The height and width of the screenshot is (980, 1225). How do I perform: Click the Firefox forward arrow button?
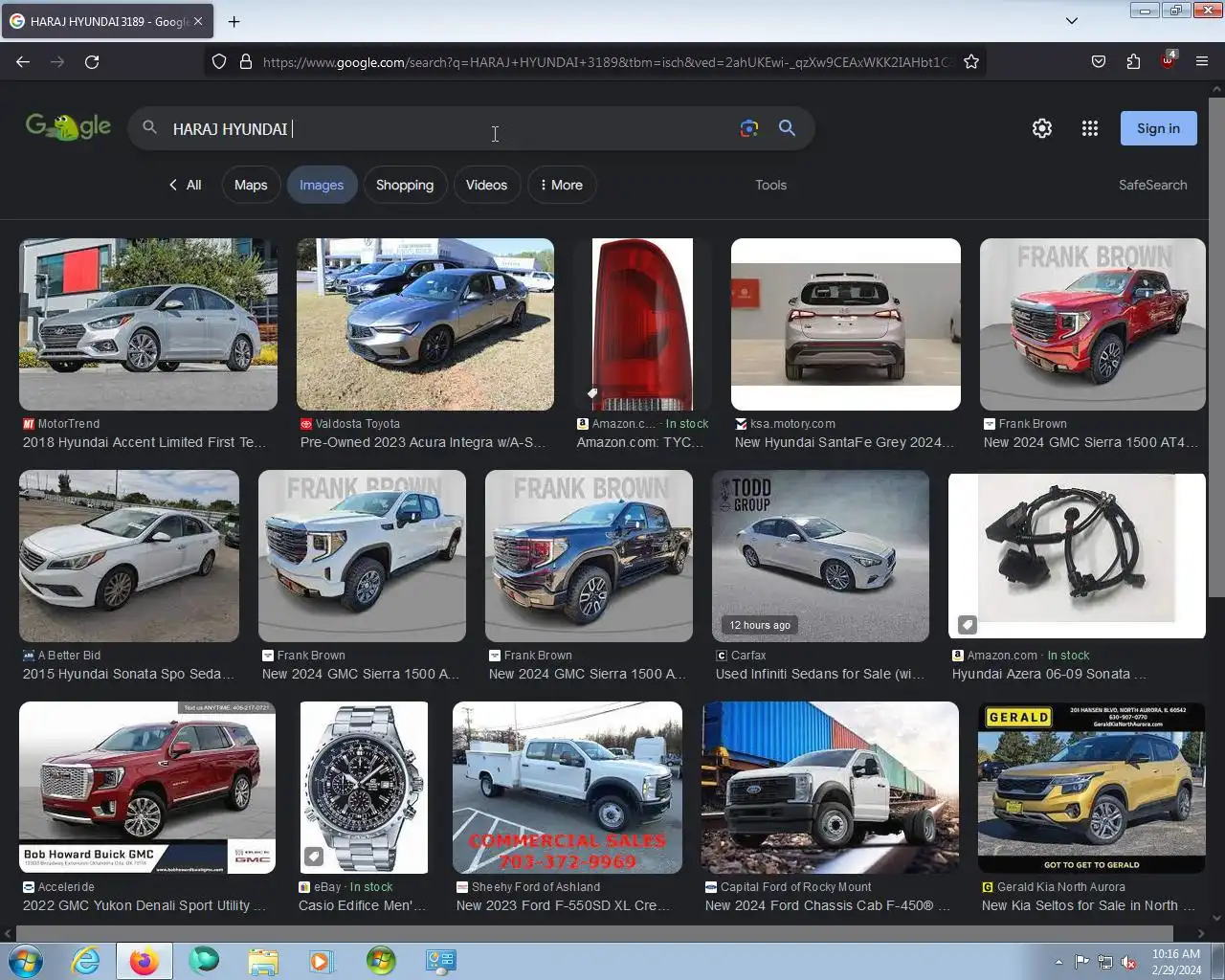(57, 61)
